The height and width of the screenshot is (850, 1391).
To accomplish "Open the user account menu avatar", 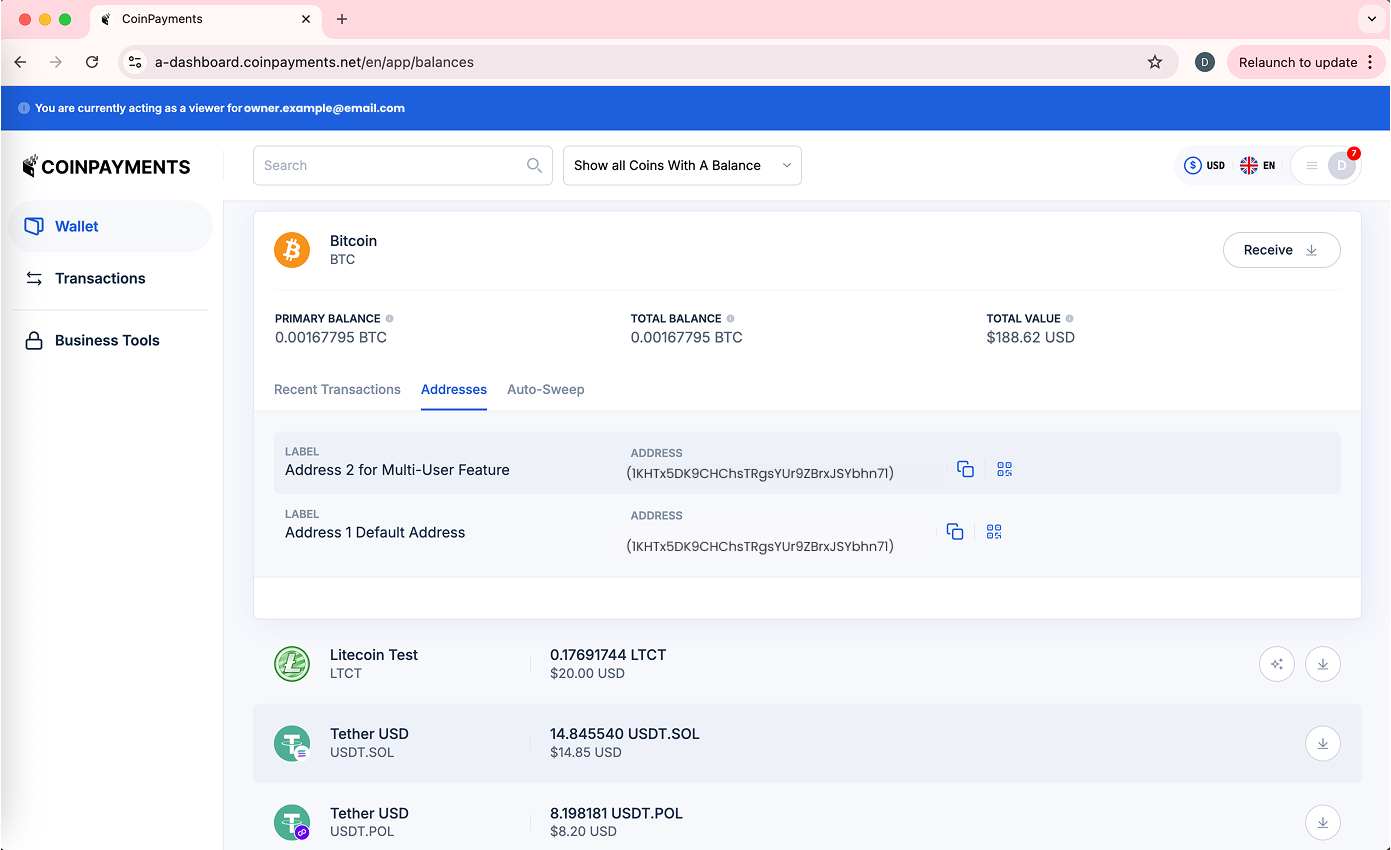I will point(1340,166).
